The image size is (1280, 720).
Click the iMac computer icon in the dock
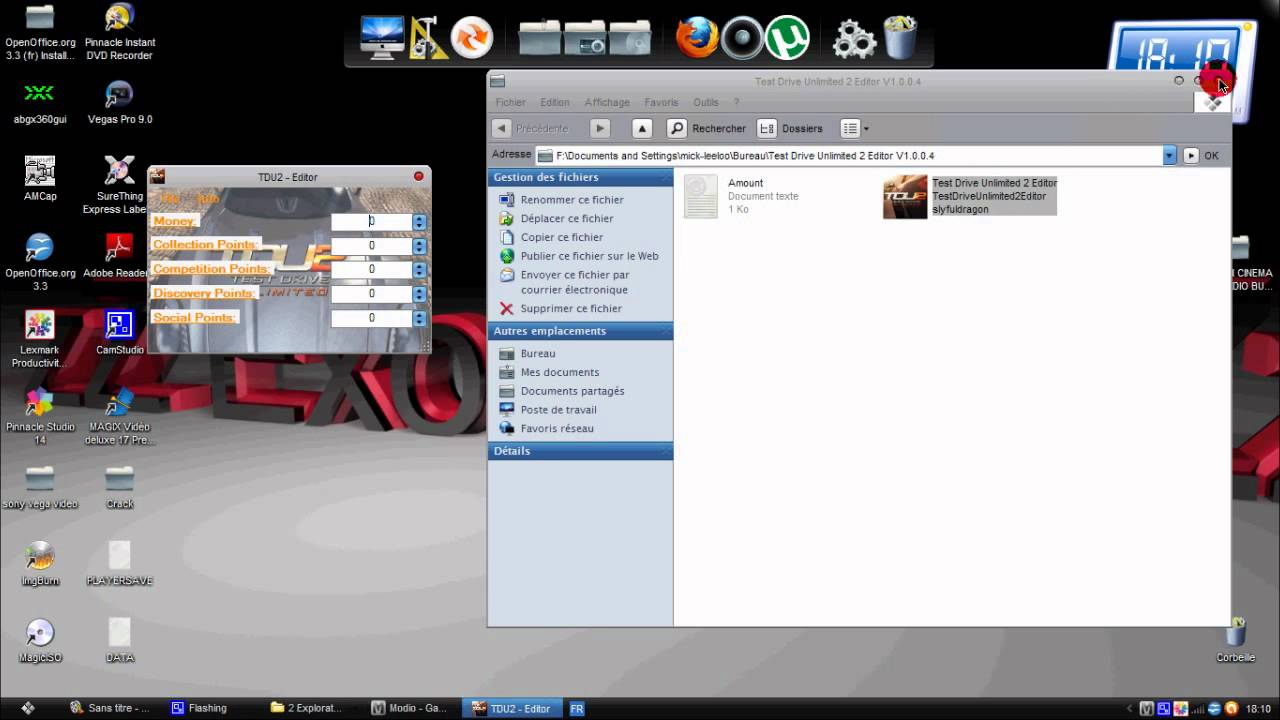click(x=382, y=38)
